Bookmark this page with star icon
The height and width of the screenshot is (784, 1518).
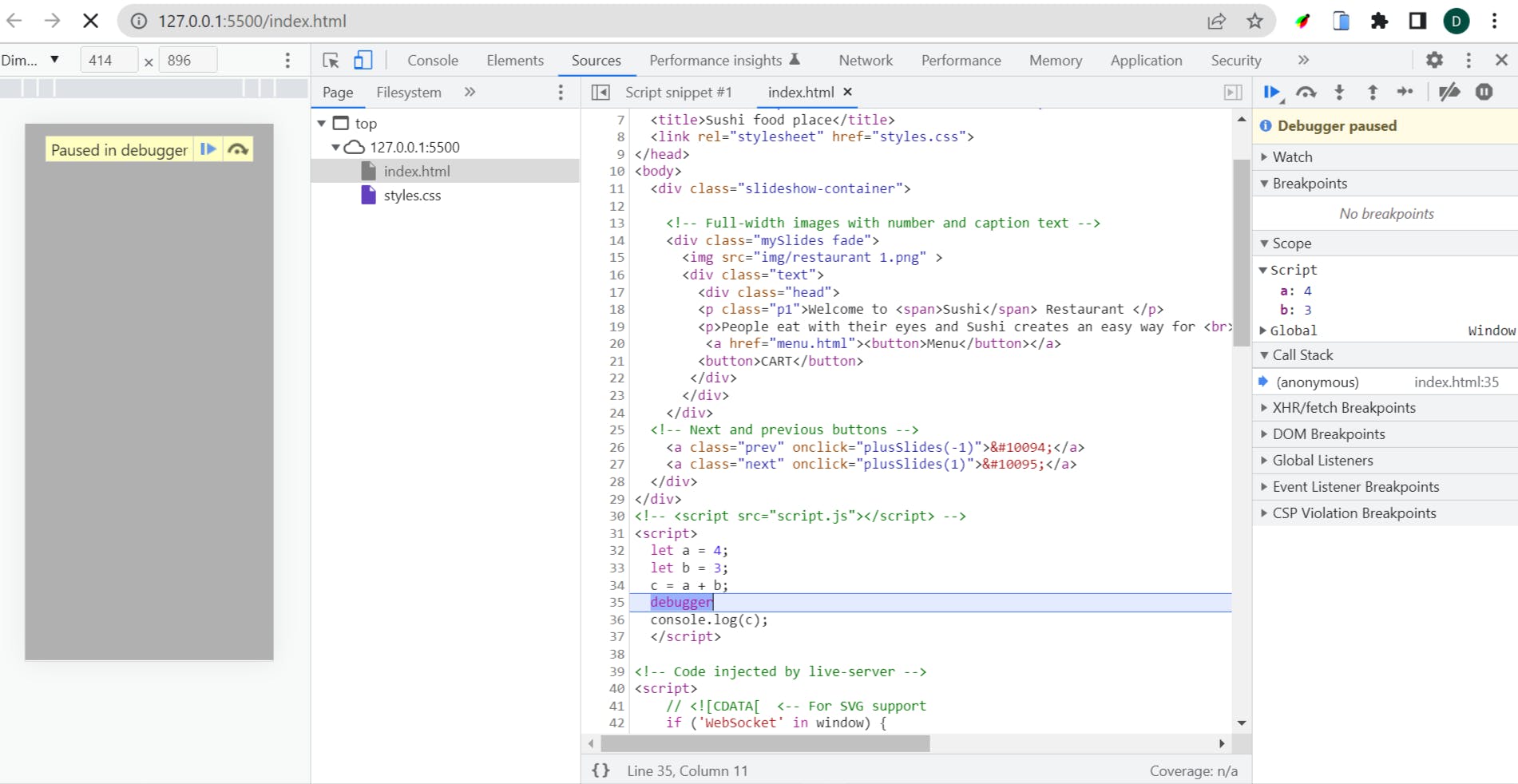(x=1254, y=21)
